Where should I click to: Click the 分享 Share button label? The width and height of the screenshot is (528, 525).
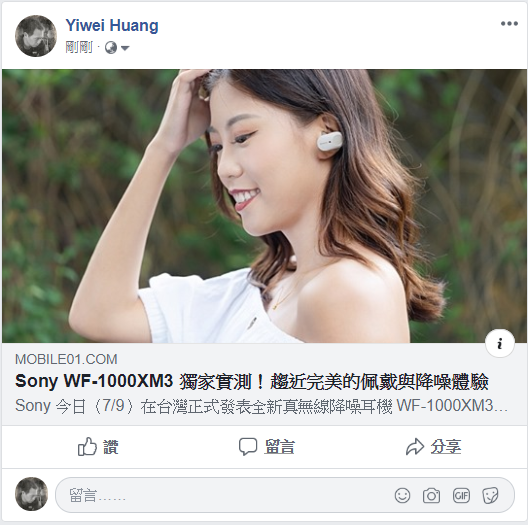(x=446, y=447)
